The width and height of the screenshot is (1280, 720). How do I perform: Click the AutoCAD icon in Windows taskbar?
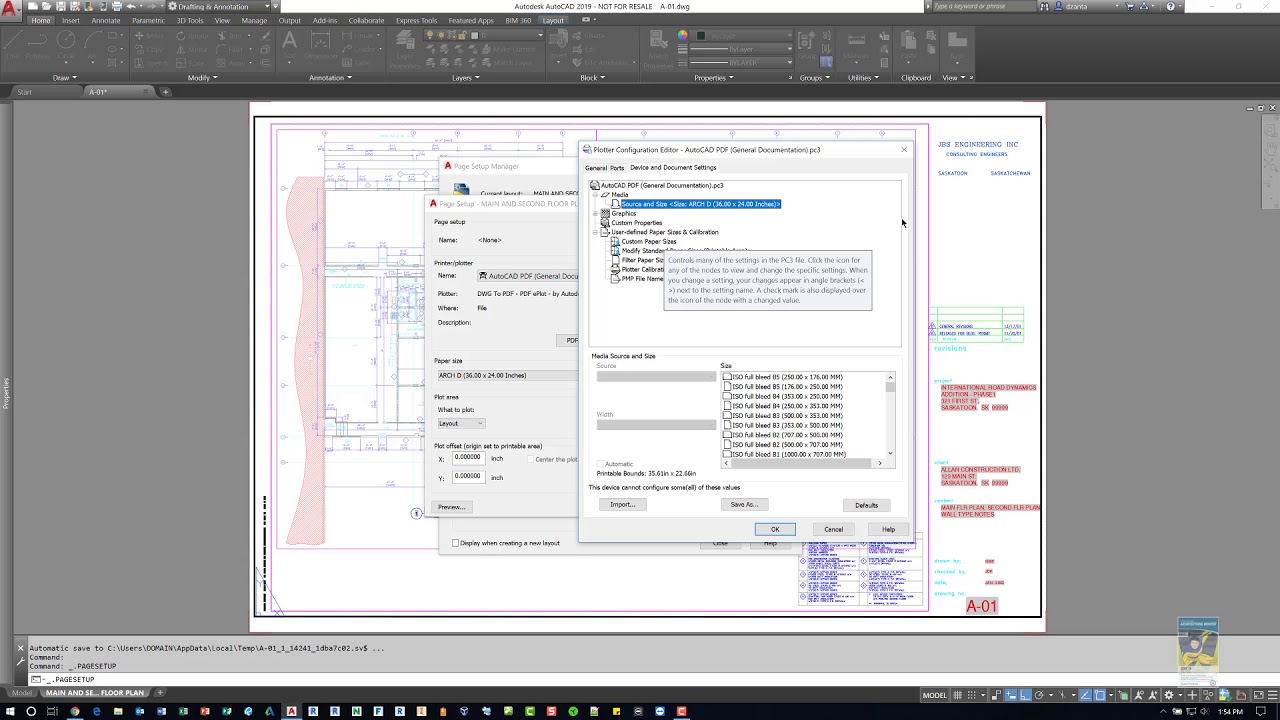click(291, 712)
